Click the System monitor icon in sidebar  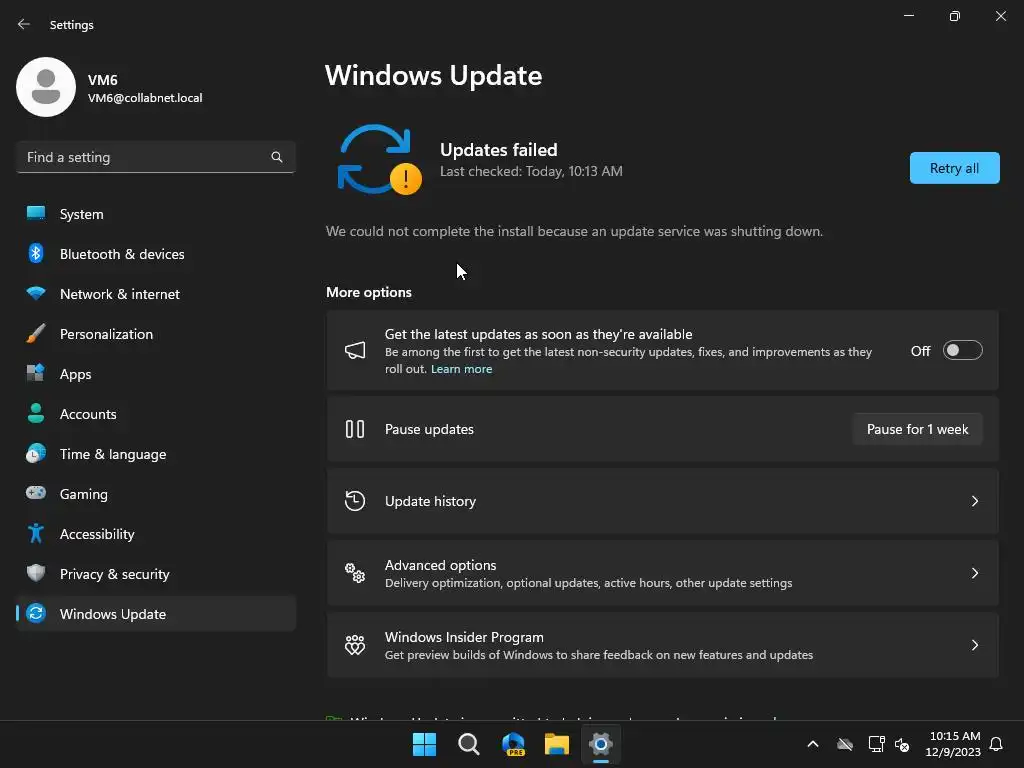click(x=36, y=214)
